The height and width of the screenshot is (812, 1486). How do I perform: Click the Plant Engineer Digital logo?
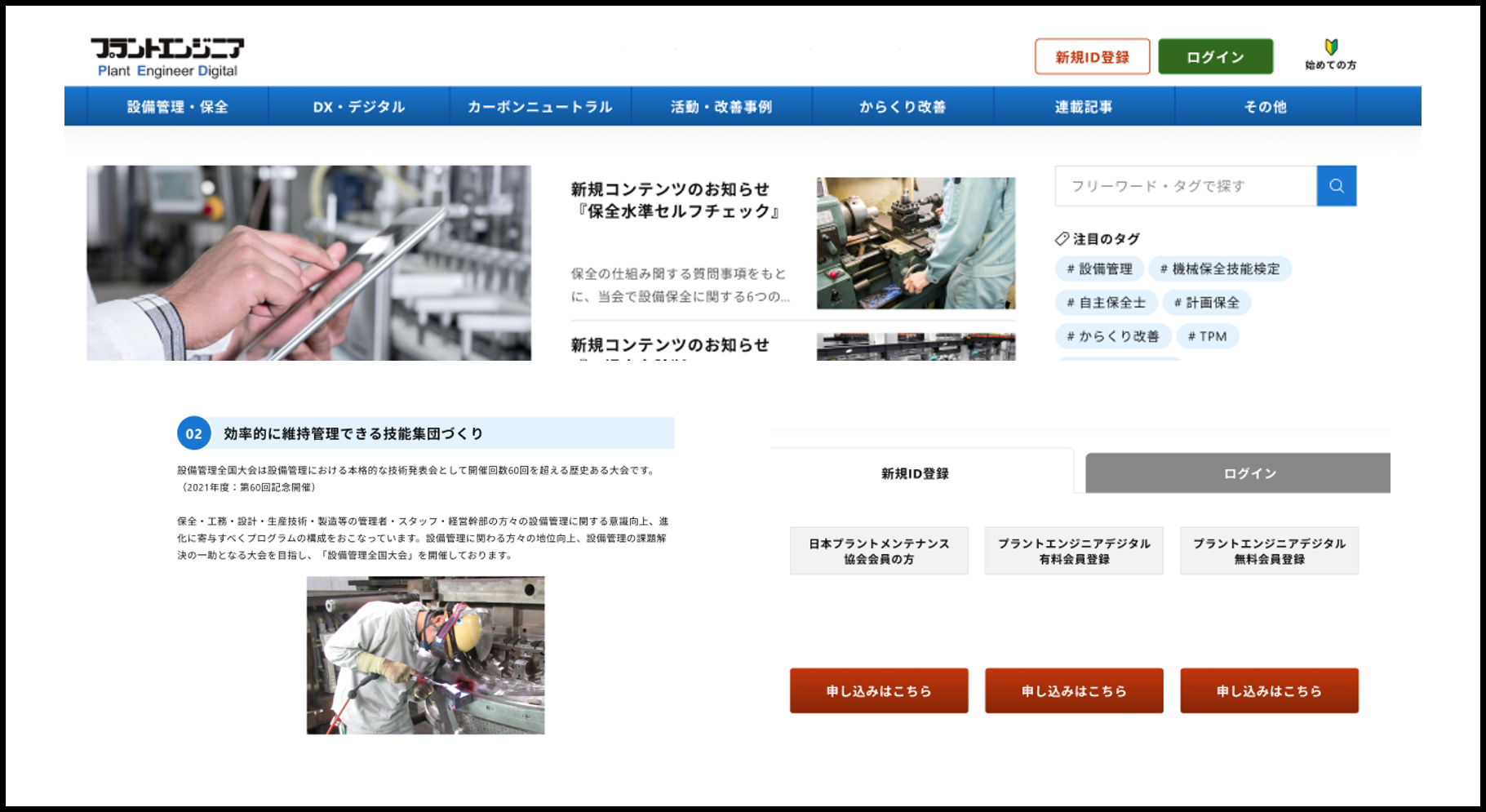coord(167,58)
